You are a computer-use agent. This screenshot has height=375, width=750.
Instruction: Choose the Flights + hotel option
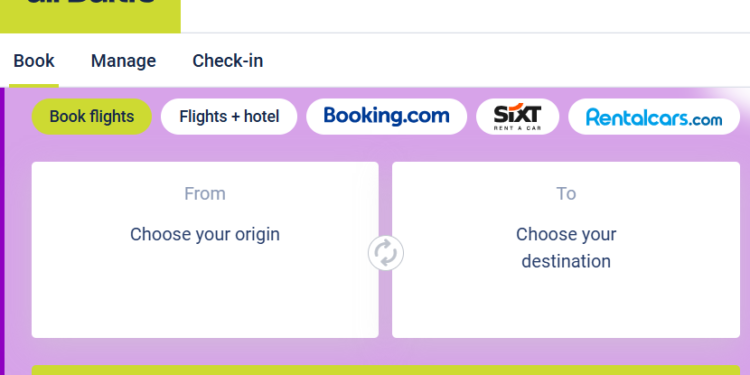(229, 117)
